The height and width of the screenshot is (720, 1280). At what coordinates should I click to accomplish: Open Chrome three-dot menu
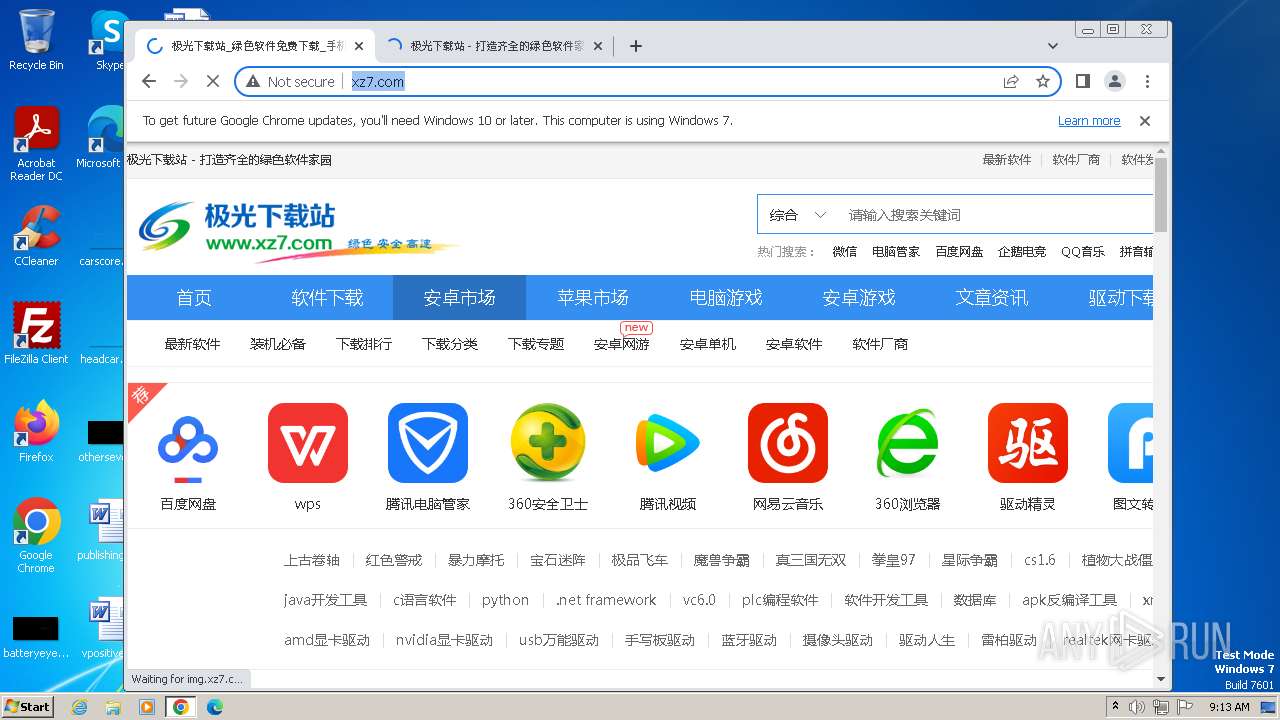coord(1147,82)
